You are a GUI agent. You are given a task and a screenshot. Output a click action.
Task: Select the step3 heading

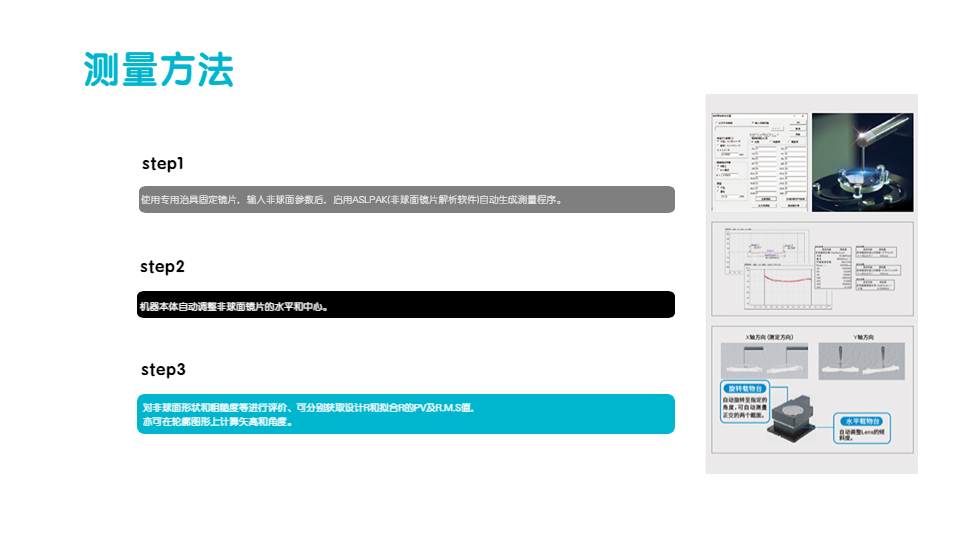coord(163,370)
